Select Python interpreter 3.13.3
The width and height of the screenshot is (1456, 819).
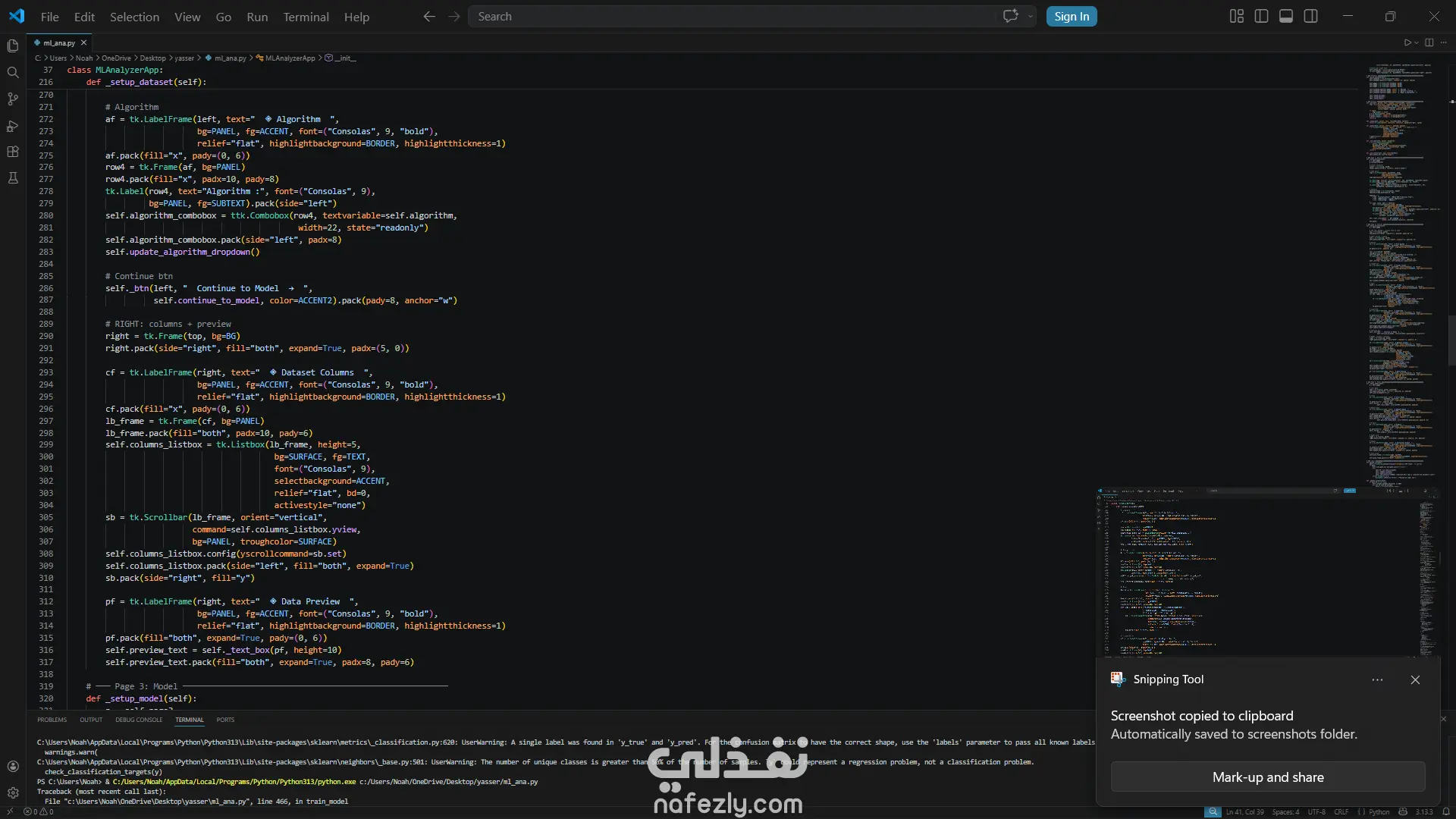pos(1424,811)
